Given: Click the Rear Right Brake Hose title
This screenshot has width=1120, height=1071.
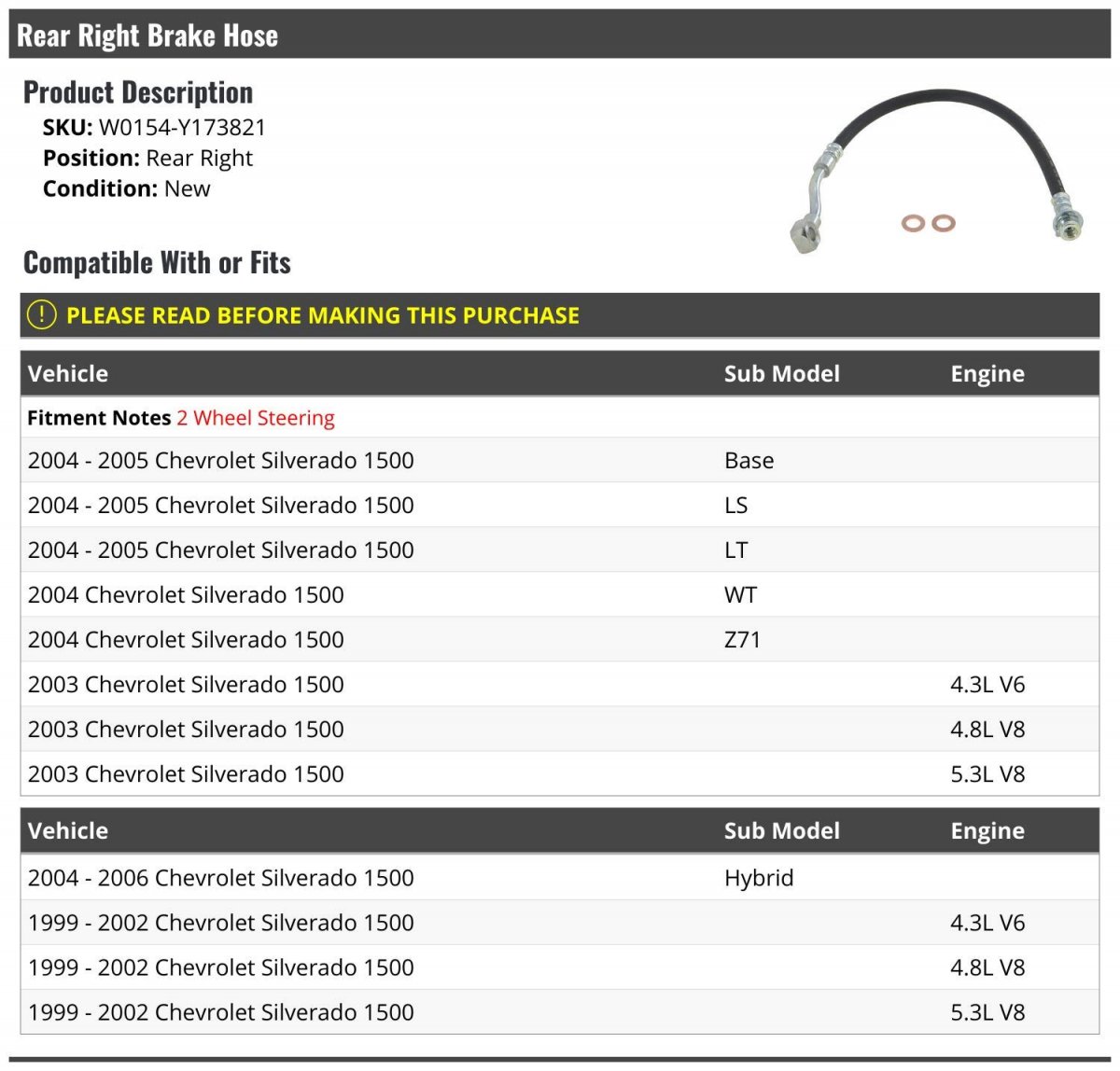Looking at the screenshot, I should [x=147, y=35].
